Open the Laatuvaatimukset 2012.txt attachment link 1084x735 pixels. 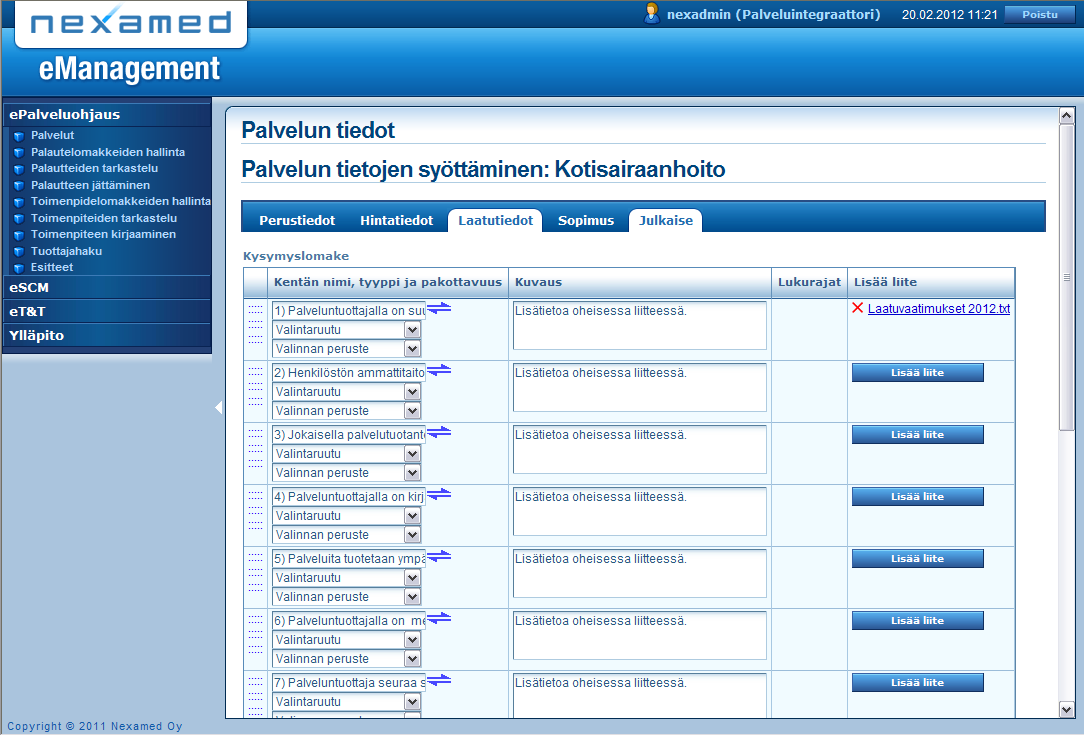click(x=939, y=309)
